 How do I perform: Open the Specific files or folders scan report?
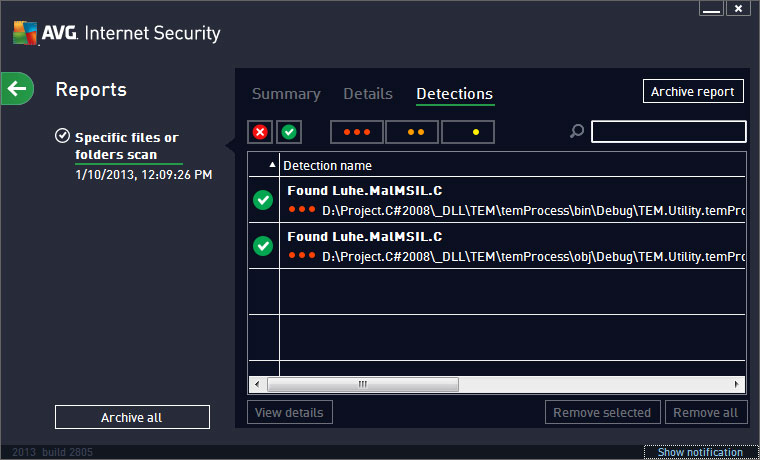pos(127,146)
